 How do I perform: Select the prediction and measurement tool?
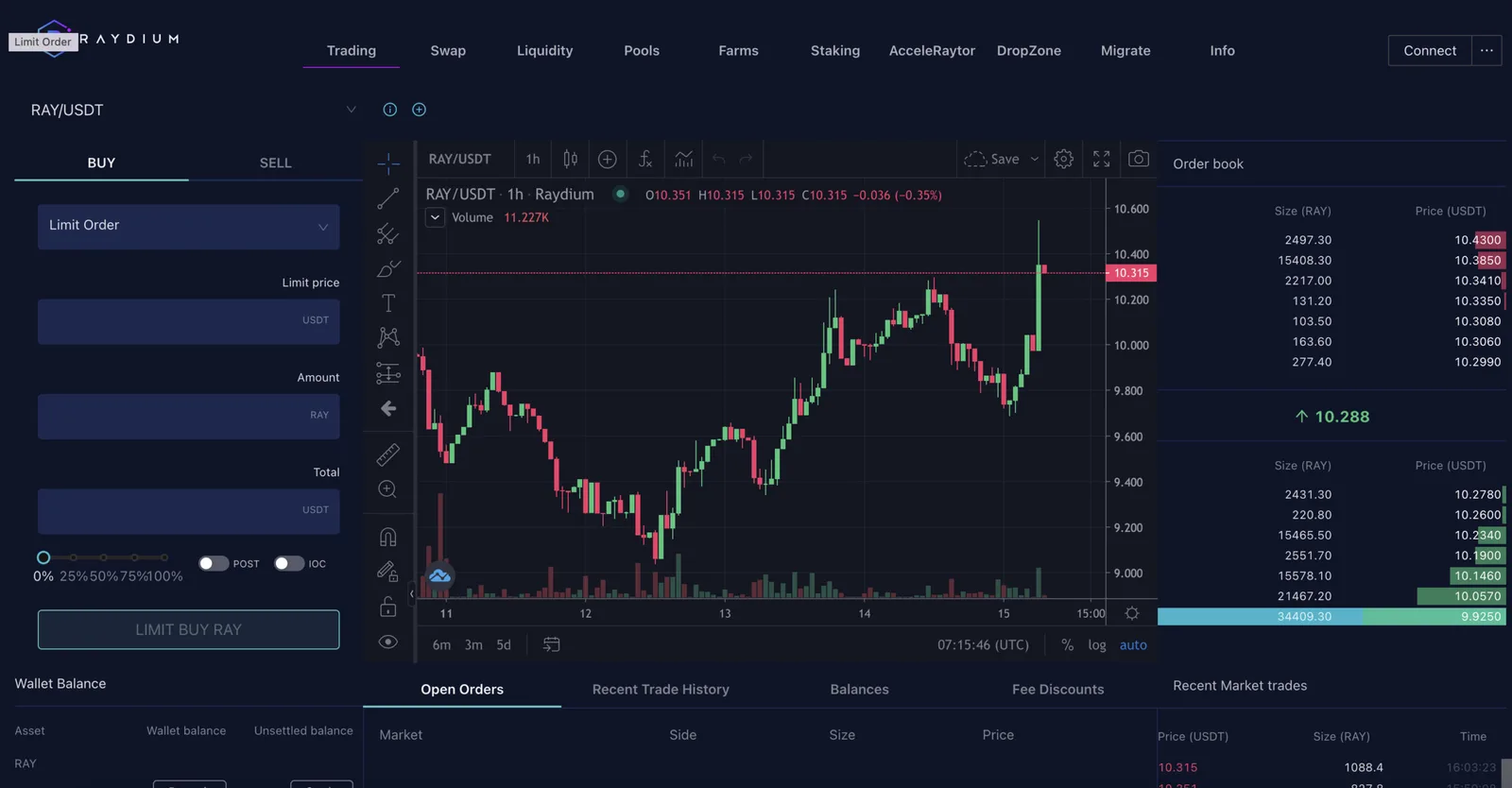tap(387, 373)
